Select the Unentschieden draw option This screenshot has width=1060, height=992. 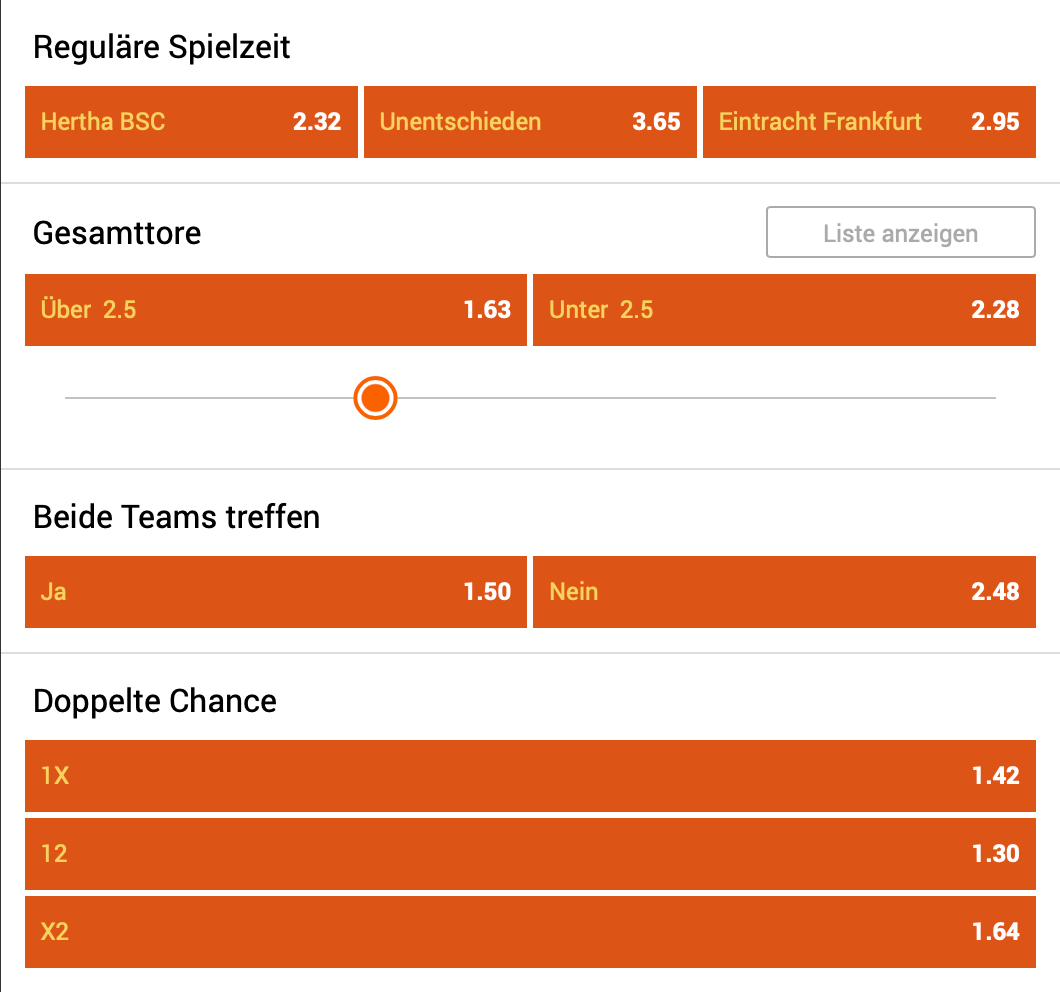pos(529,122)
